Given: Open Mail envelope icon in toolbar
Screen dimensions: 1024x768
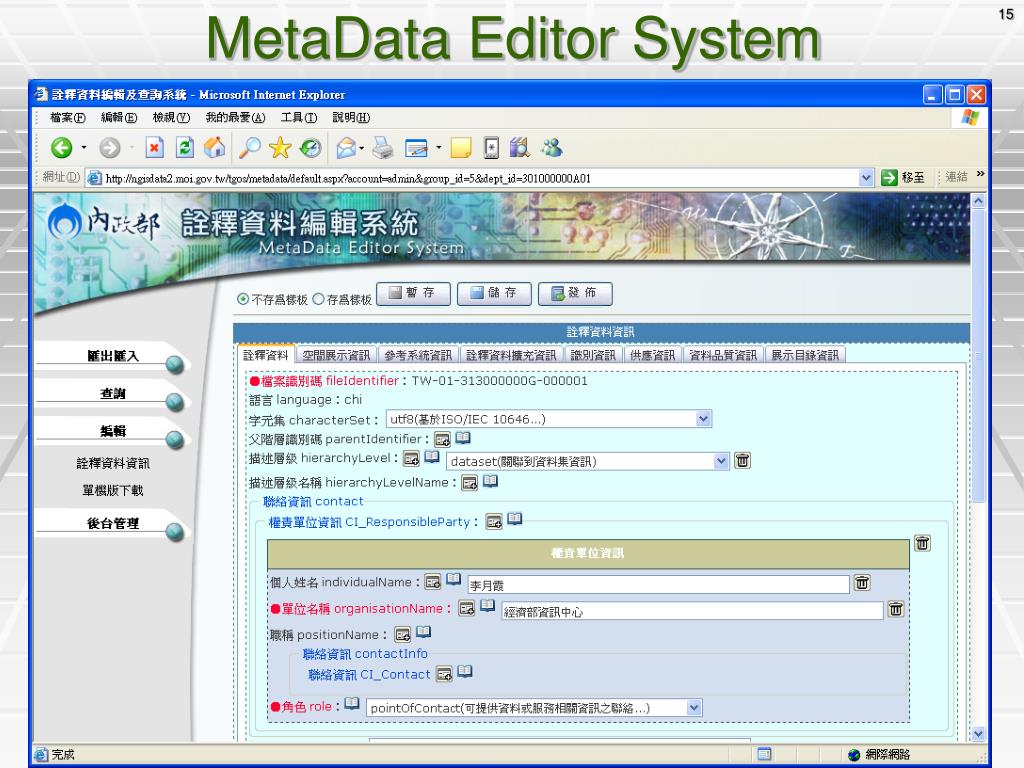Looking at the screenshot, I should pos(346,148).
